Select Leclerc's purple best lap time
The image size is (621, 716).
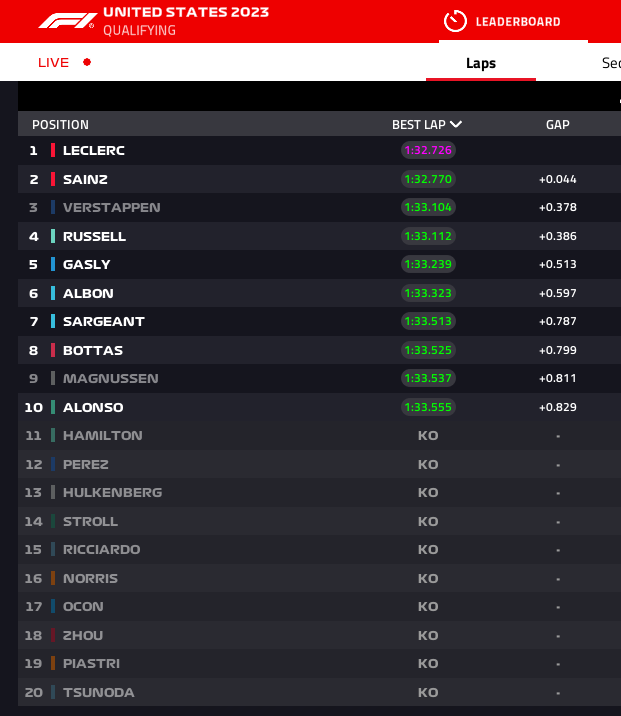pos(428,150)
